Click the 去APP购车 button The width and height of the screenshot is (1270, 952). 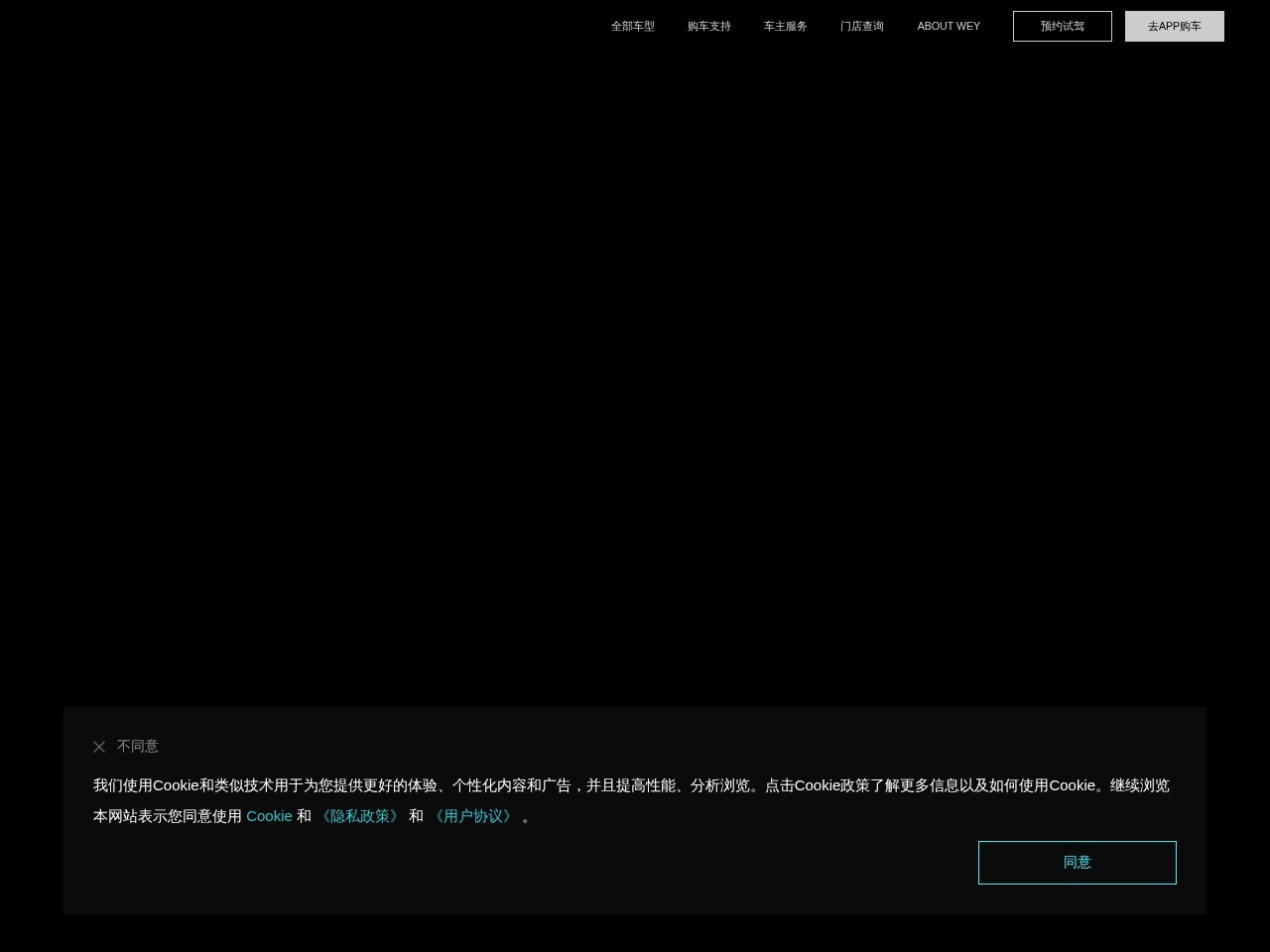1174,26
